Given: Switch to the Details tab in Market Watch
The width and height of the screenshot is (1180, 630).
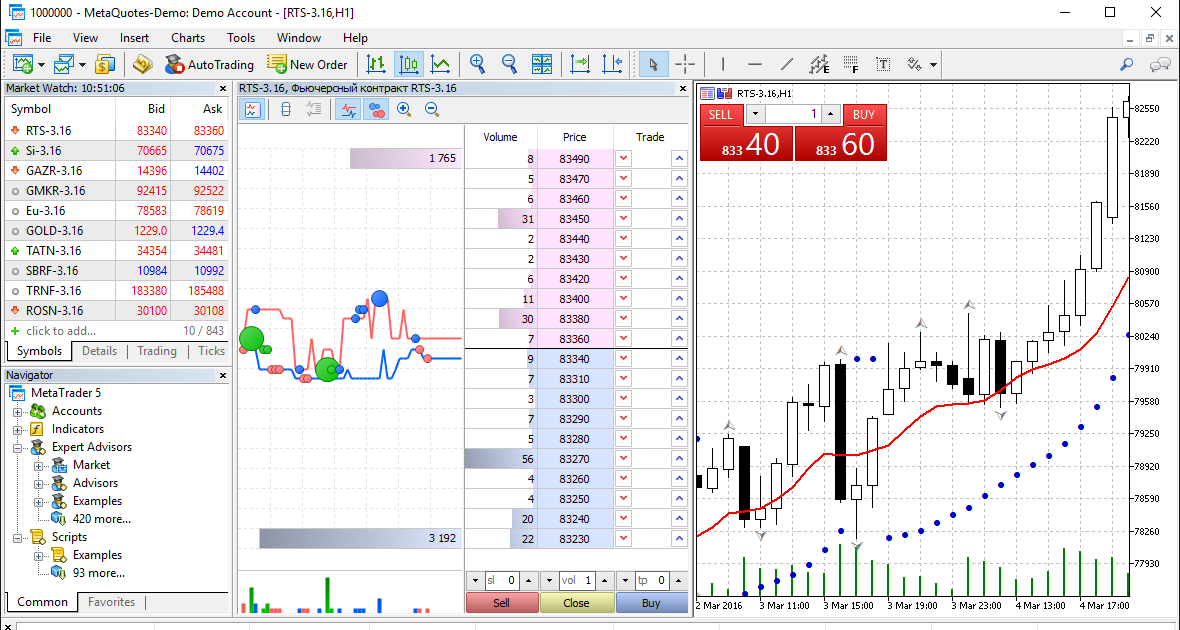Looking at the screenshot, I should (x=99, y=351).
